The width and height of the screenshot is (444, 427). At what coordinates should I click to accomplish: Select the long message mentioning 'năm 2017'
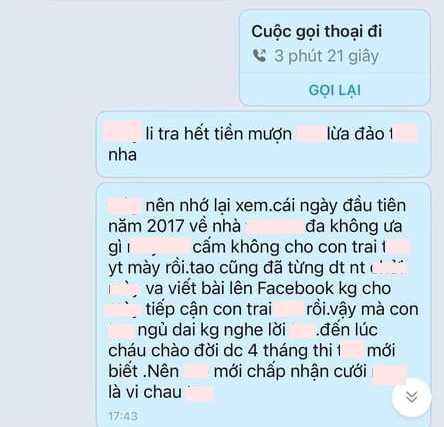point(264,305)
